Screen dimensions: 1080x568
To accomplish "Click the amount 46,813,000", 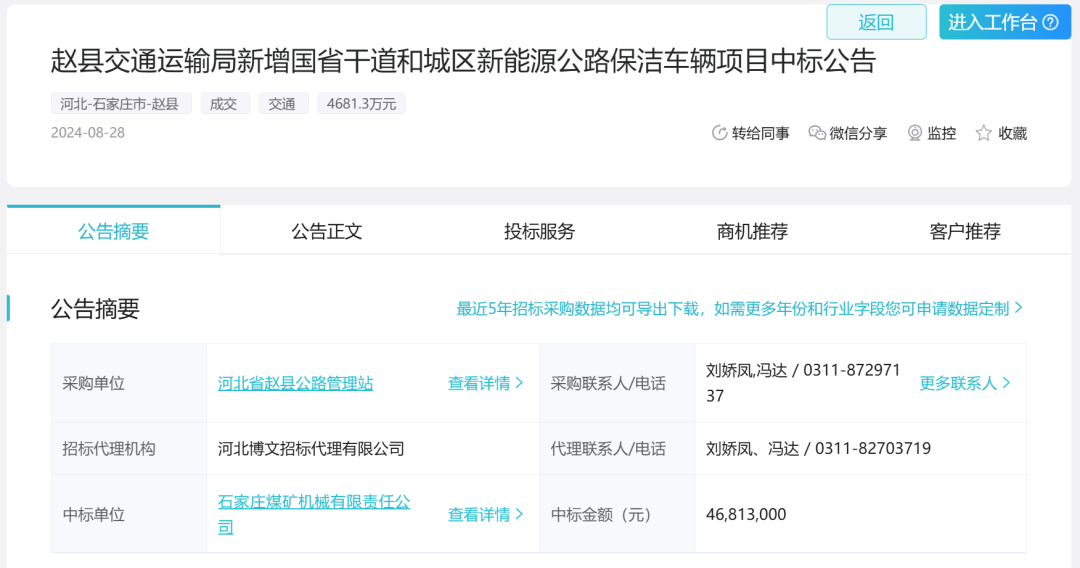I will click(746, 514).
